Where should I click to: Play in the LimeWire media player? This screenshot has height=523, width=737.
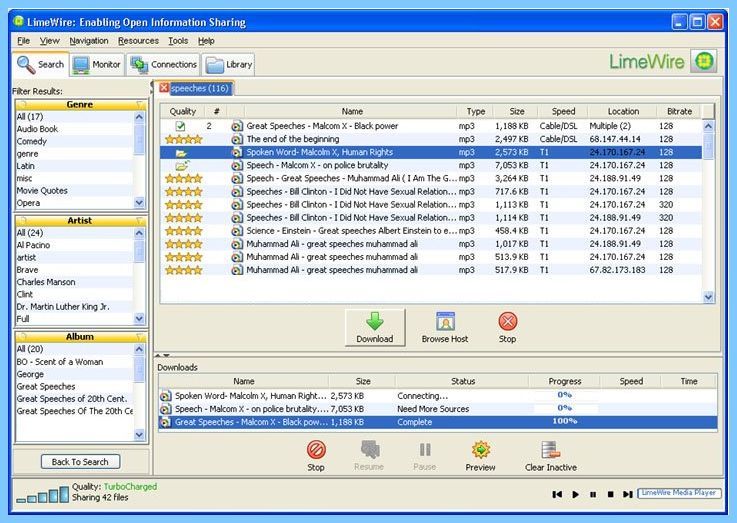pos(575,494)
